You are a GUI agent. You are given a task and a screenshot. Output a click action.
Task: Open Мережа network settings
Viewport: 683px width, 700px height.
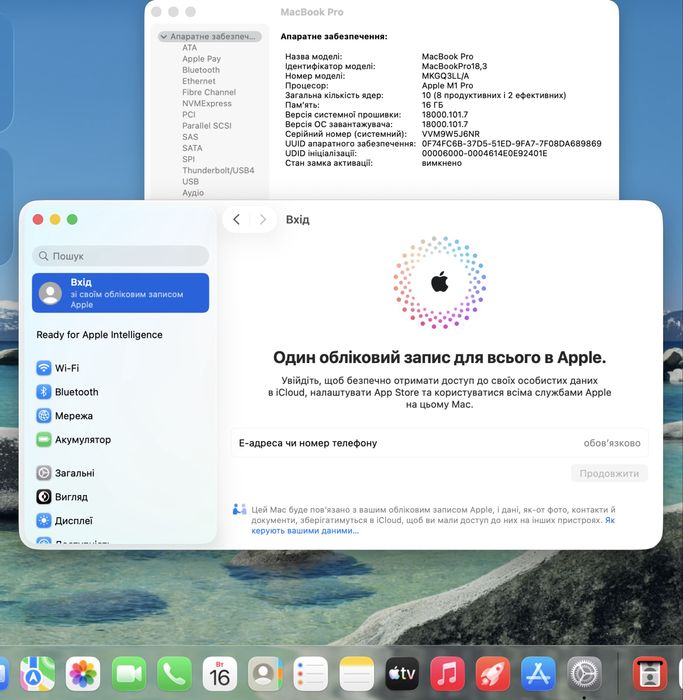65,416
